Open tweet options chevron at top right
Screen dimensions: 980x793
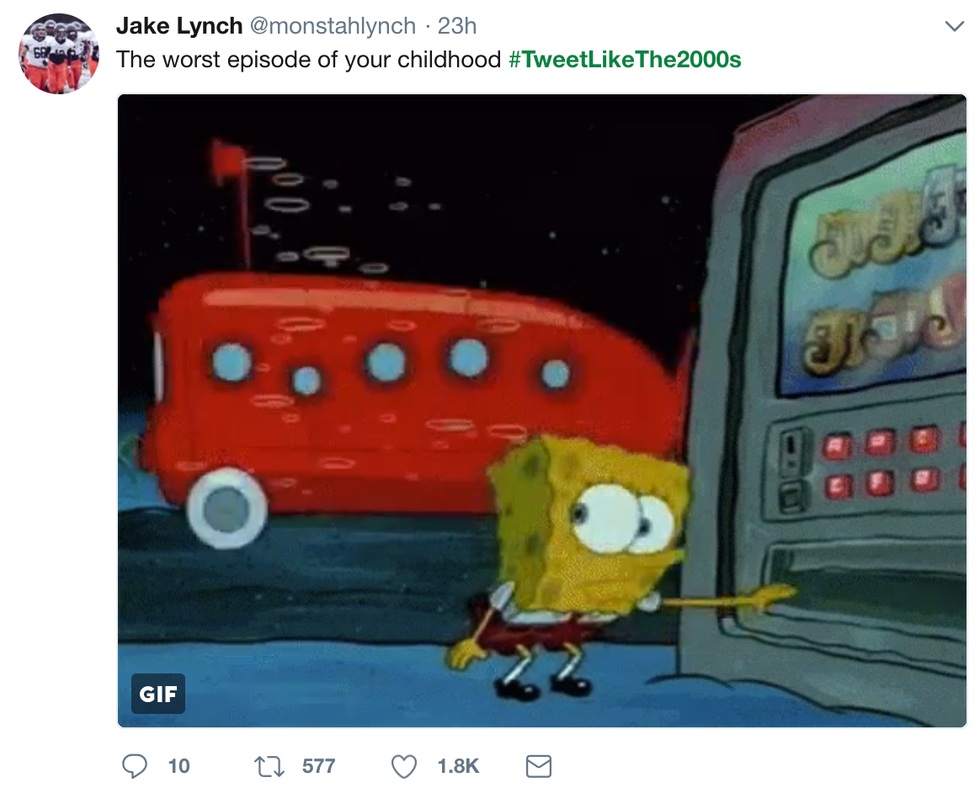(954, 26)
